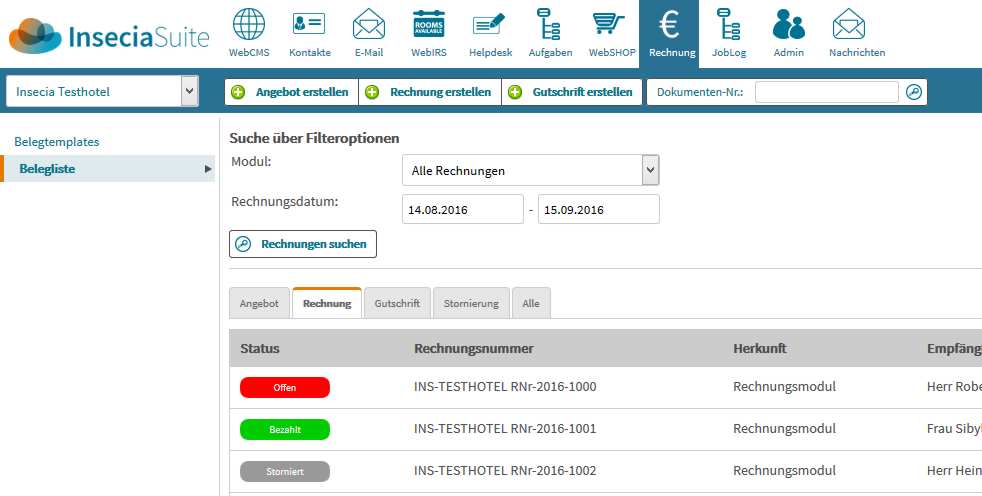Switch to the Stornierung tab
982x496 pixels.
(471, 304)
